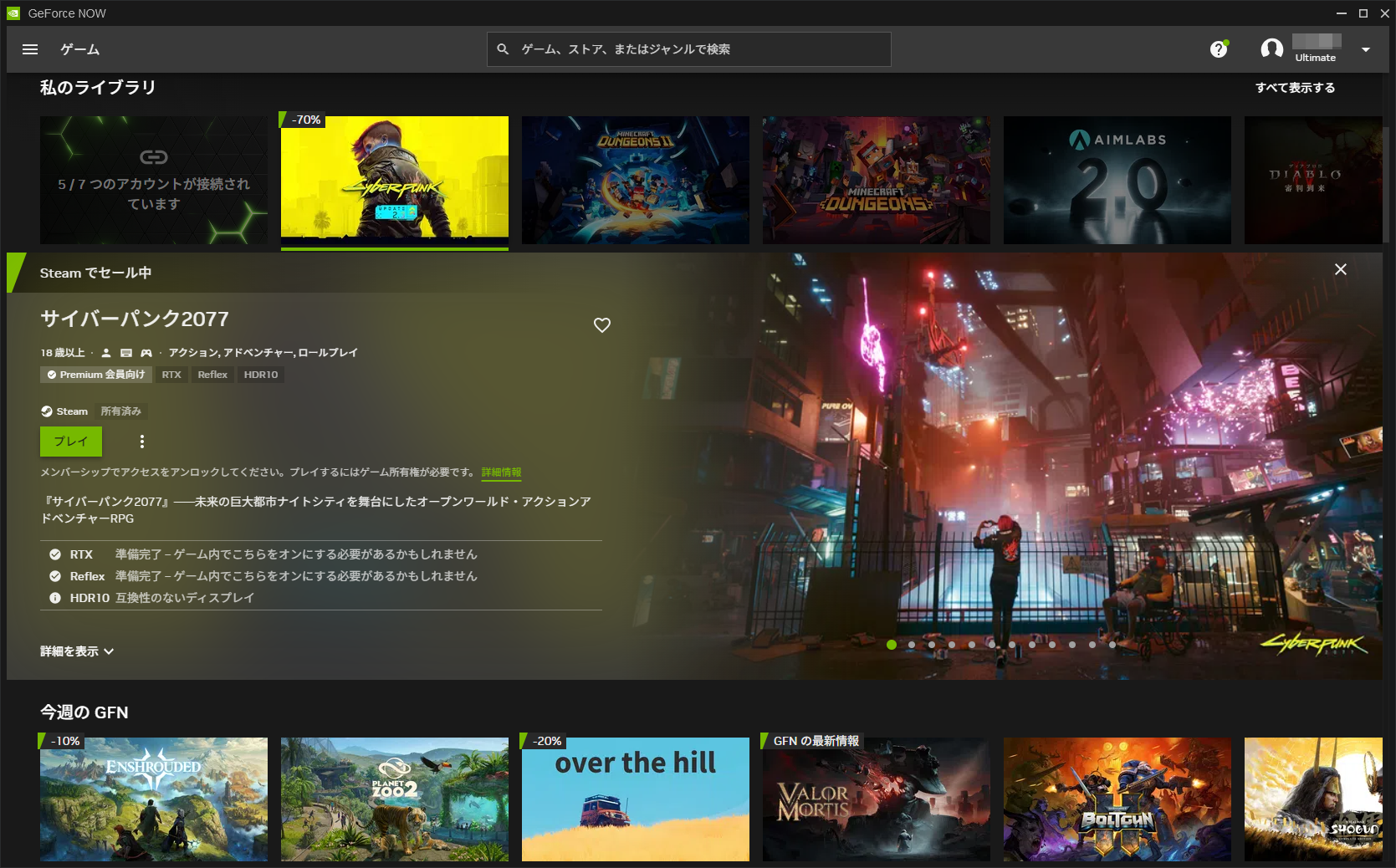The image size is (1396, 868).
Task: Expand the account dropdown arrow
Action: [x=1366, y=49]
